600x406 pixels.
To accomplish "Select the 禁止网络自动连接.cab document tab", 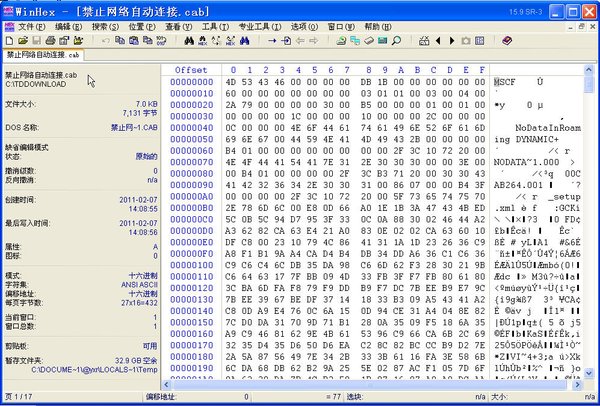I will (43, 55).
